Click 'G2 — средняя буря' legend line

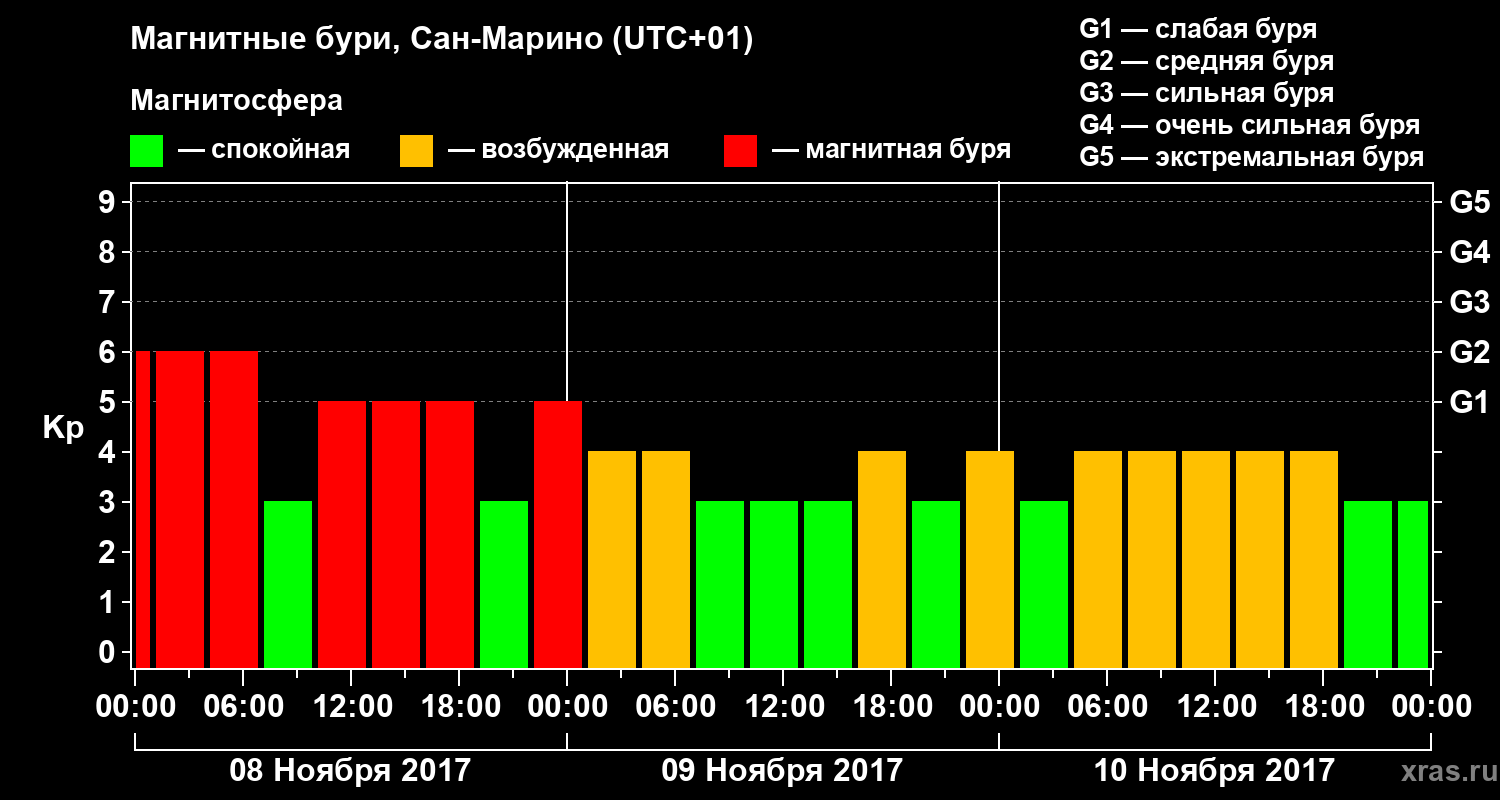coord(1206,61)
